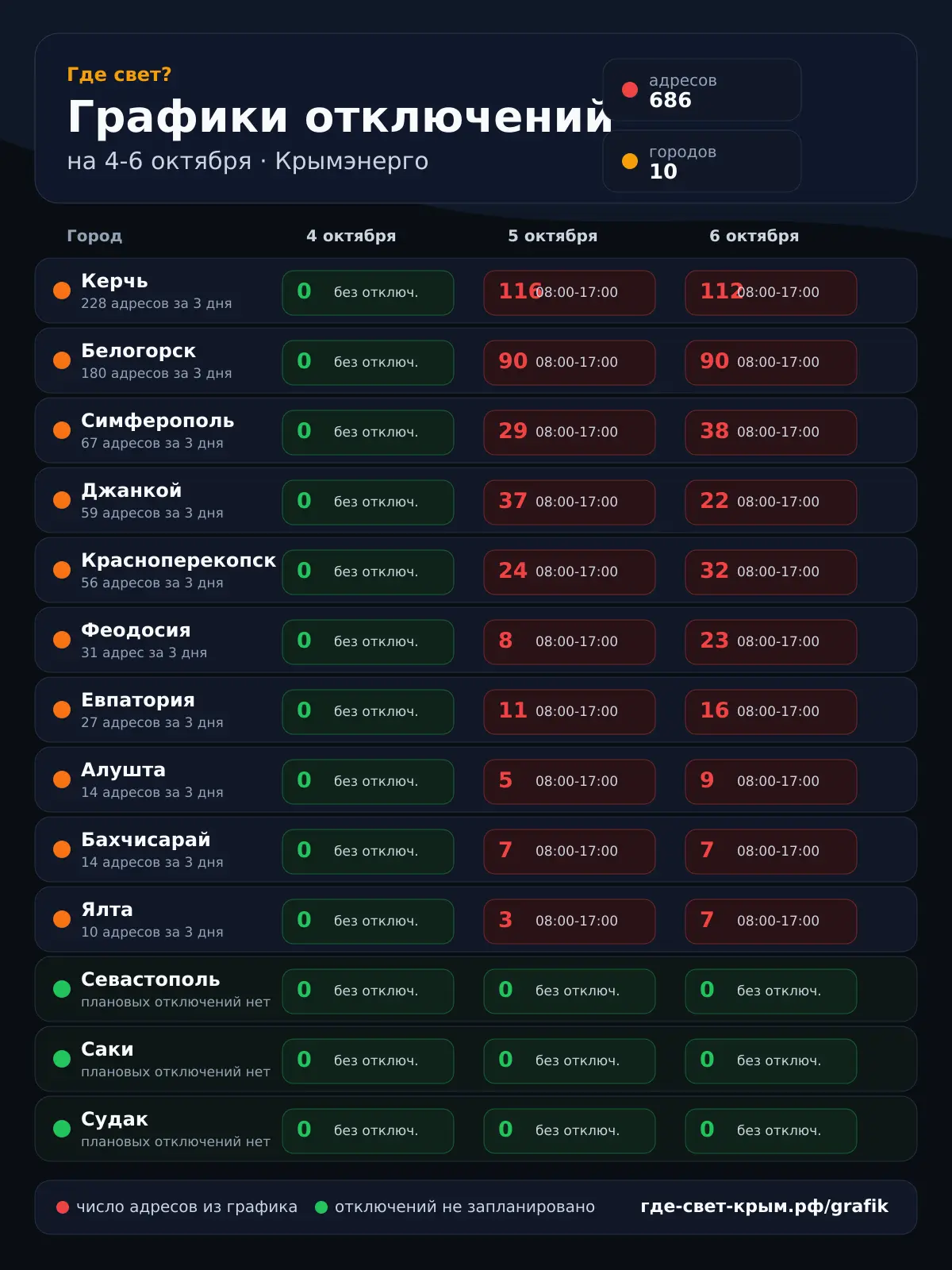This screenshot has height=1270, width=952.
Task: Click the green status dot beside Севастополь
Action: (x=62, y=989)
